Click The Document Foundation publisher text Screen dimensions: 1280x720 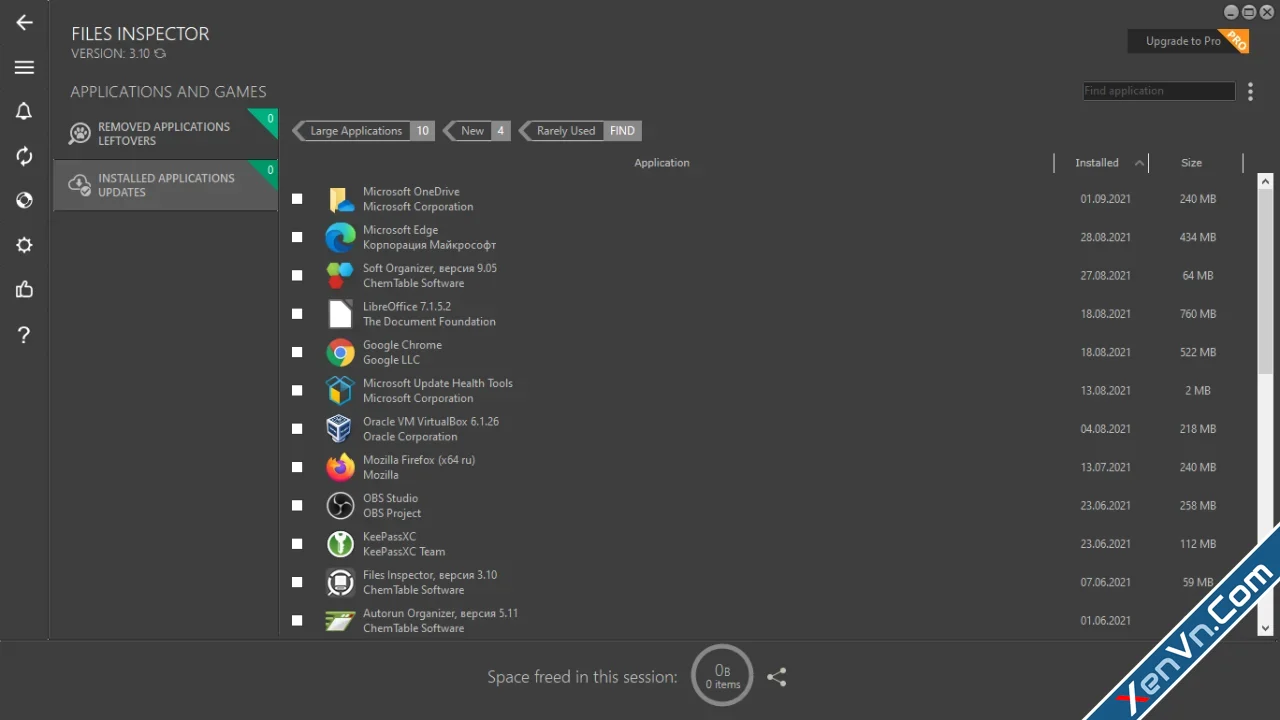429,322
